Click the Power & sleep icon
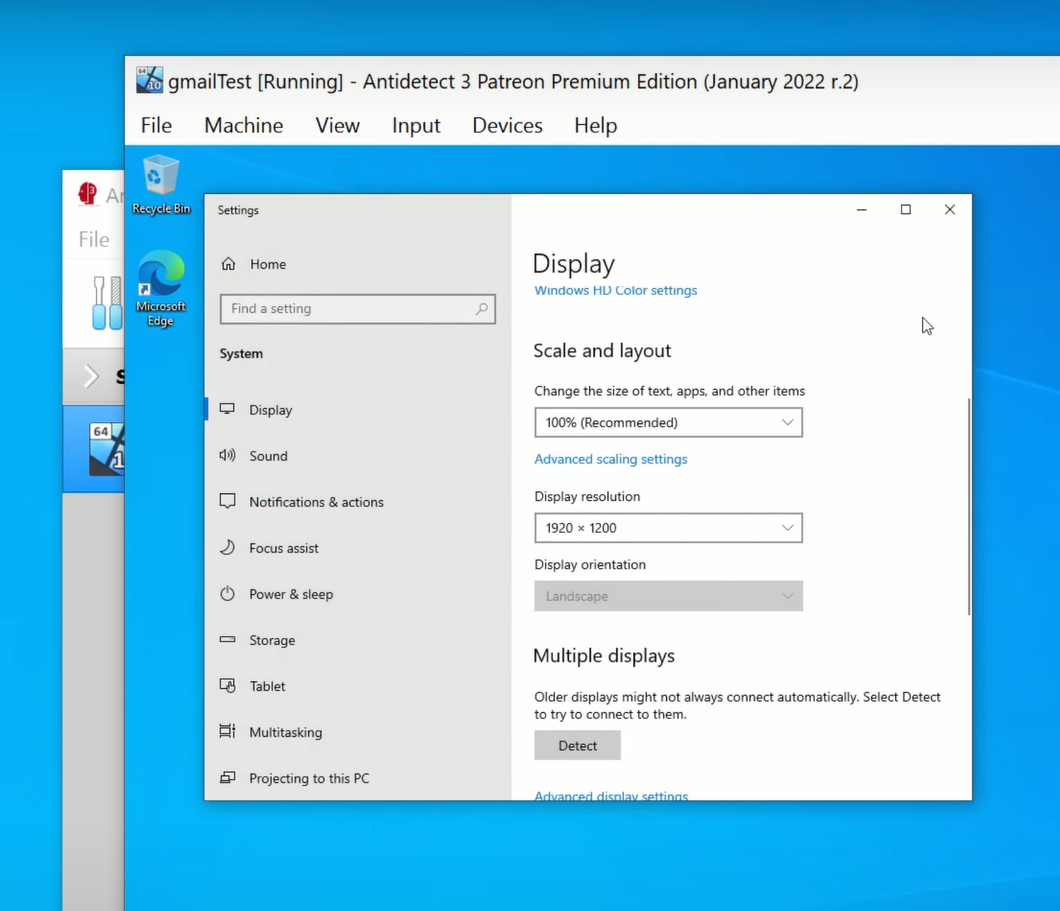Screen dimensions: 1060x911 point(227,593)
